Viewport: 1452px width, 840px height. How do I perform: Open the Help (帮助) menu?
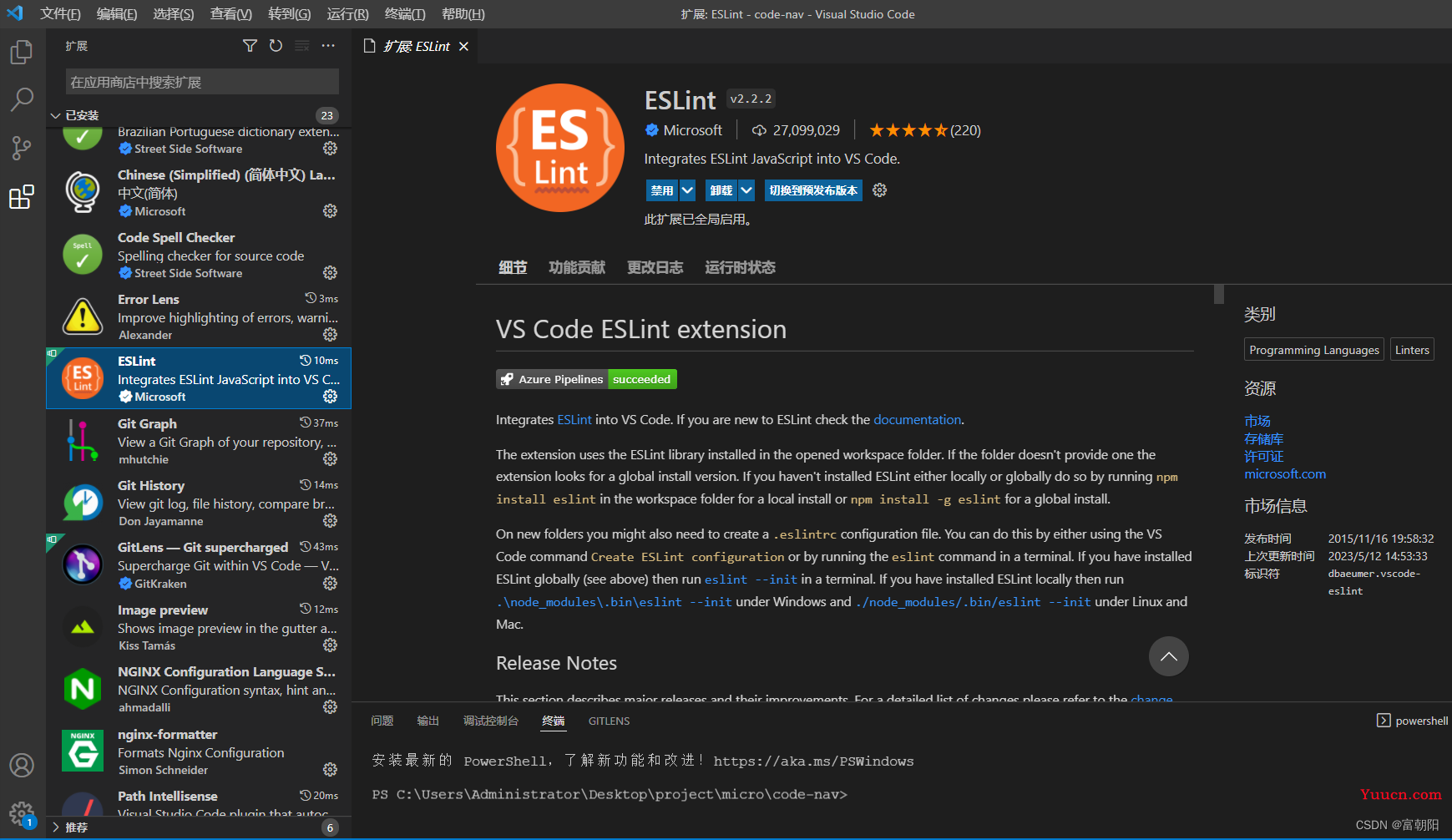tap(463, 14)
